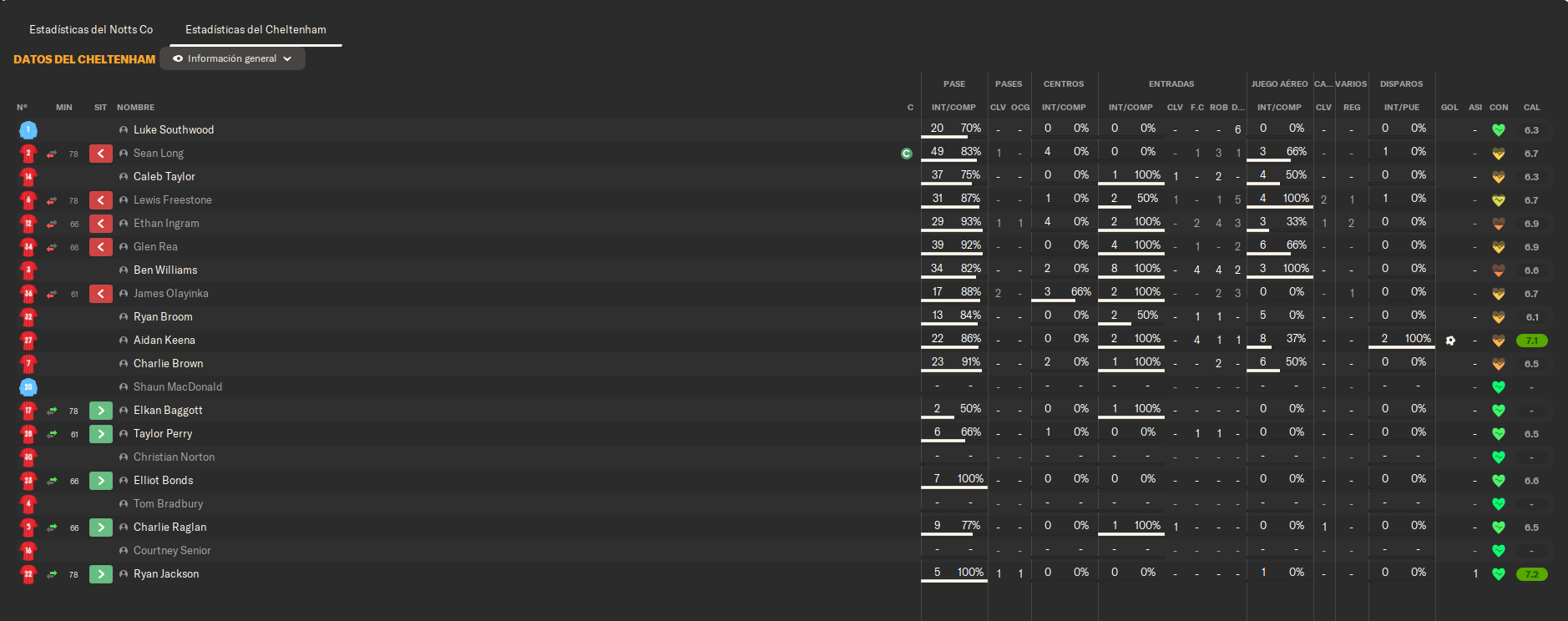Click the person icon beside Aidan Keena
The image size is (1568, 621).
(x=124, y=341)
